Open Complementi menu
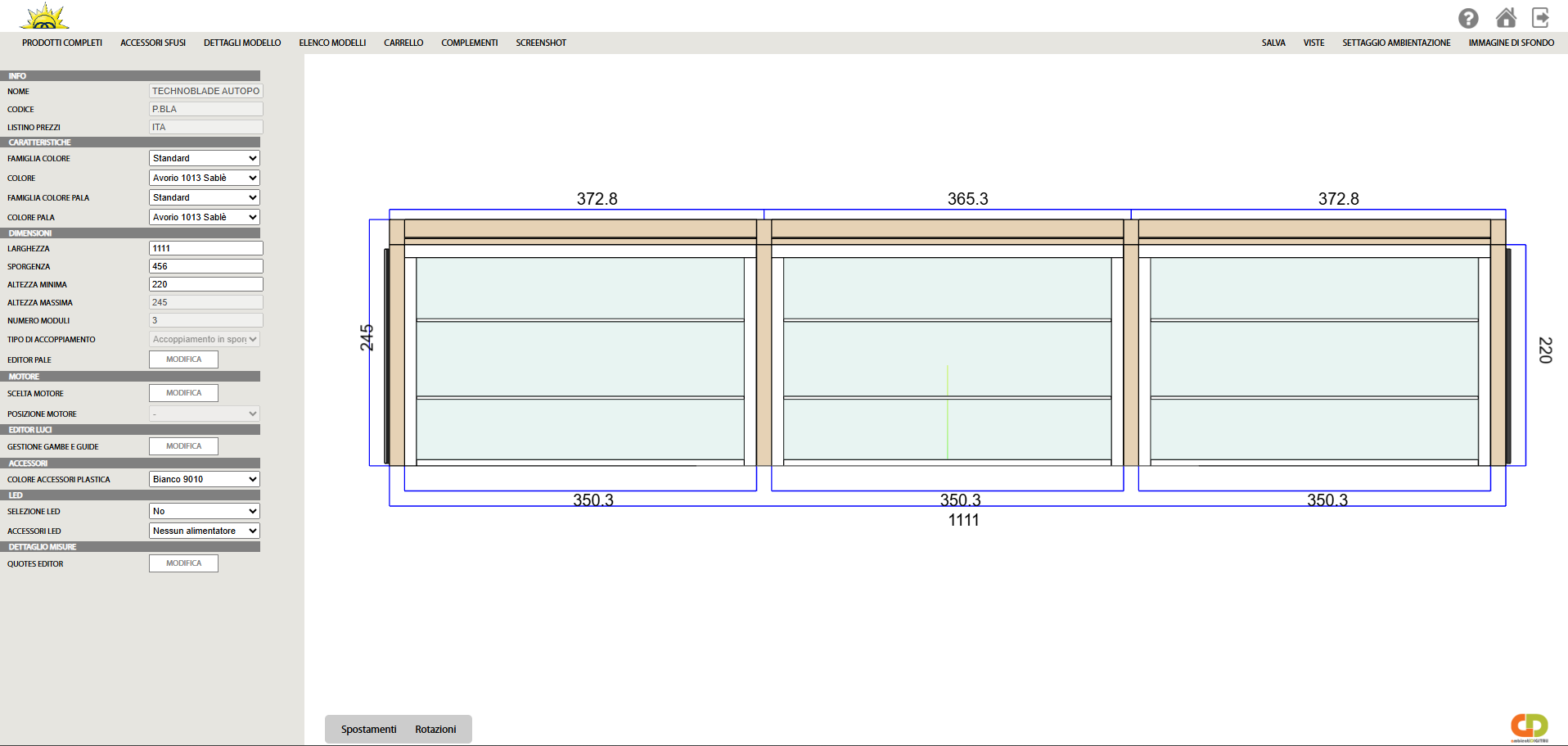This screenshot has height=746, width=1568. (470, 43)
